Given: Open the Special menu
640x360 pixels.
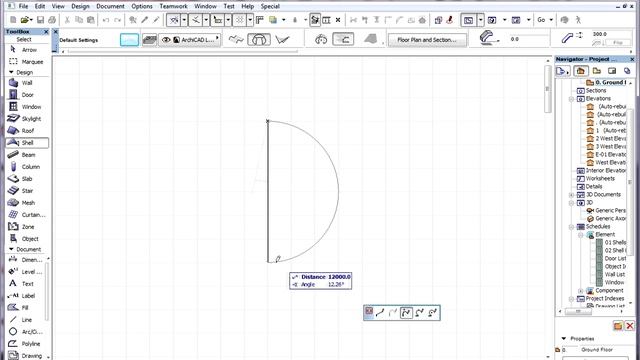Looking at the screenshot, I should 270,6.
